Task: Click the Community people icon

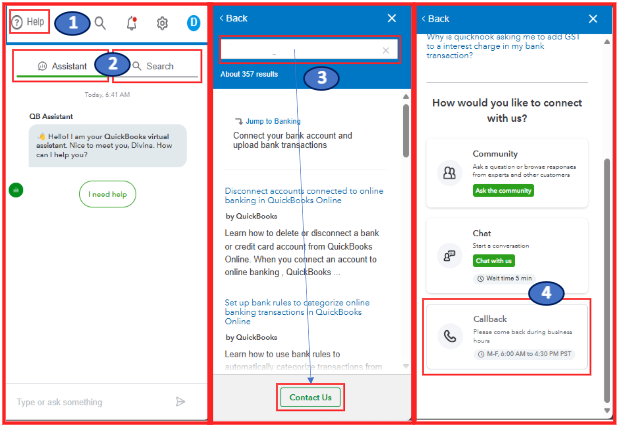Action: [450, 173]
